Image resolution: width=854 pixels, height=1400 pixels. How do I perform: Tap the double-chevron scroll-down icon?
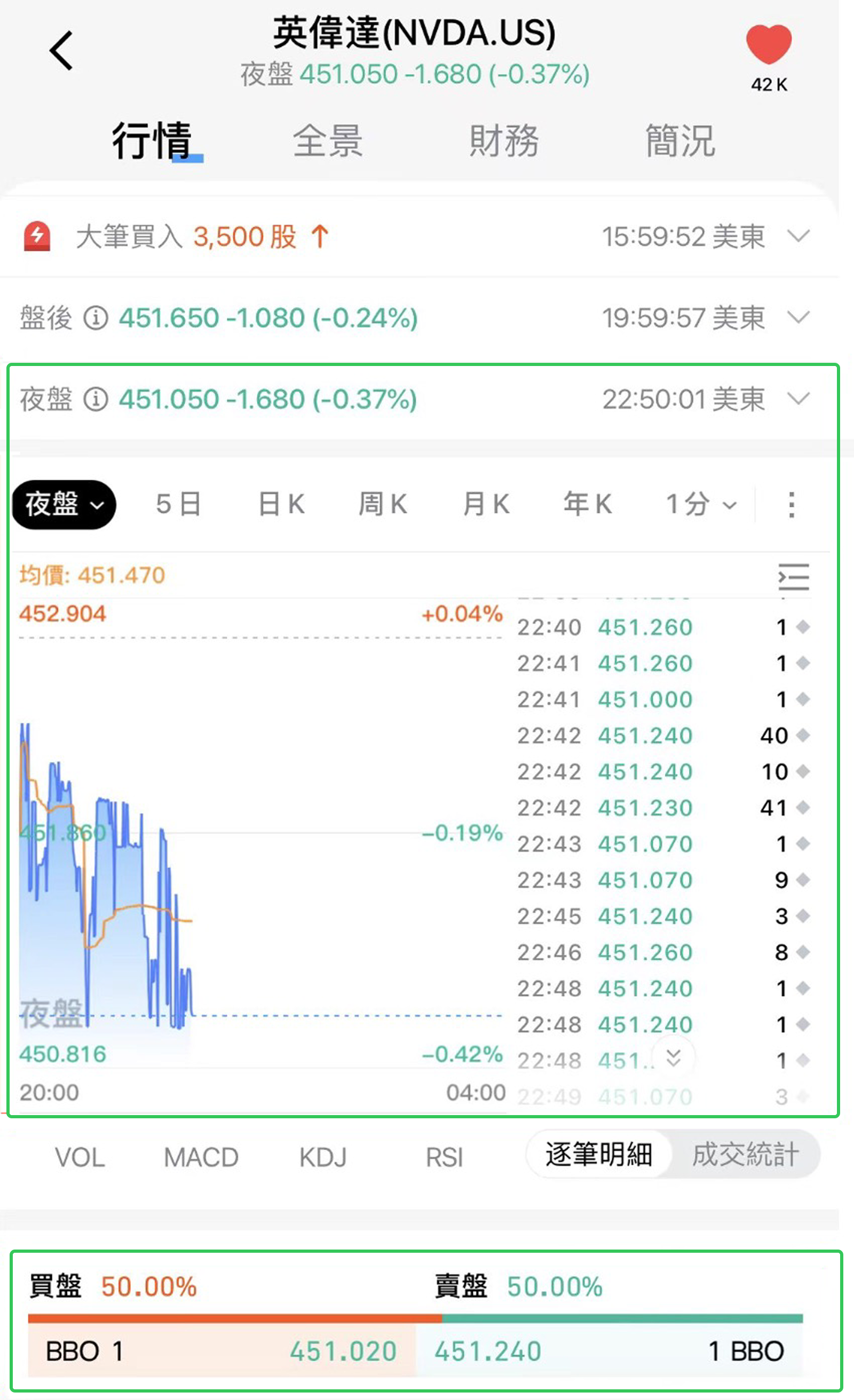pos(674,1058)
